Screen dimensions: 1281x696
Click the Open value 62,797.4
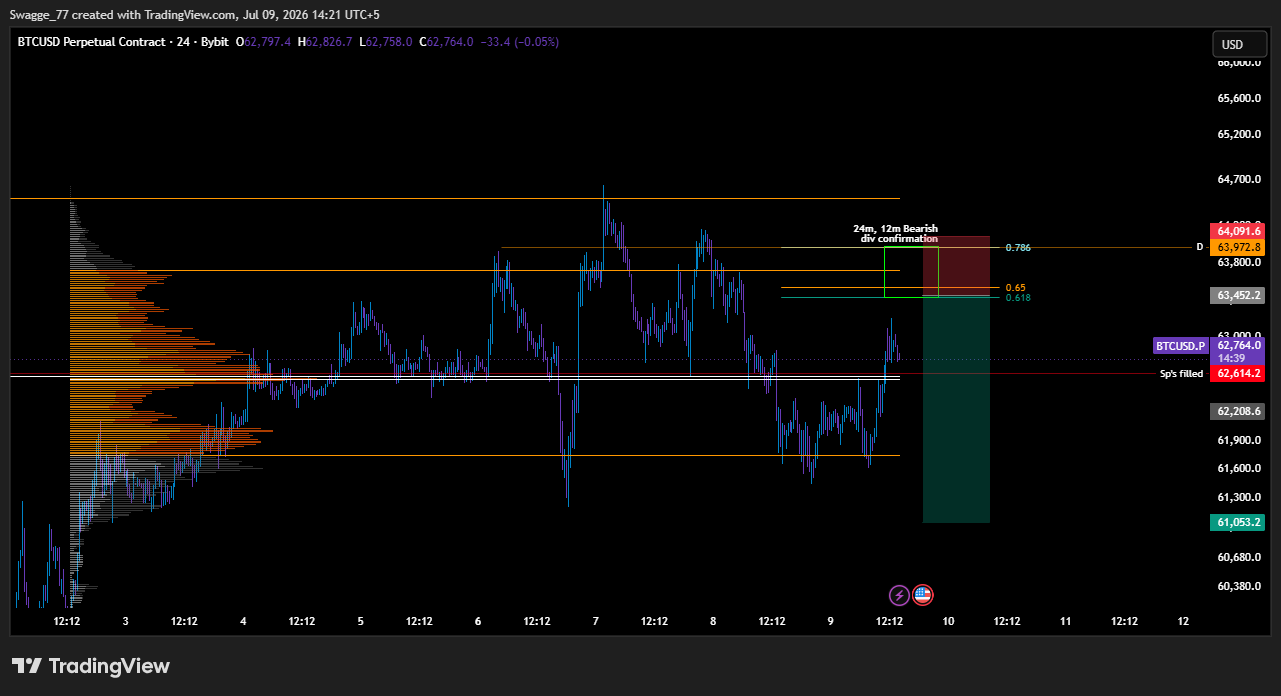268,42
